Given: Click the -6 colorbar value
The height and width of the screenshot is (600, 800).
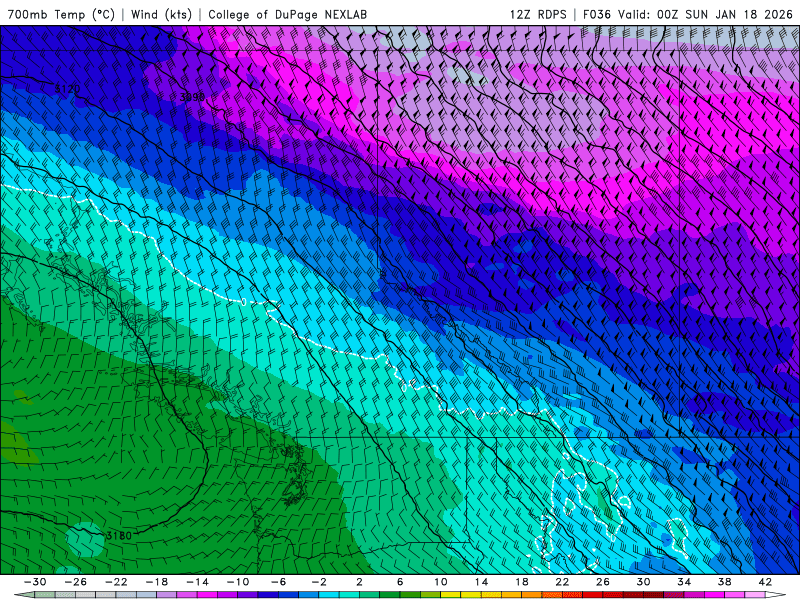Looking at the screenshot, I should [x=279, y=582].
